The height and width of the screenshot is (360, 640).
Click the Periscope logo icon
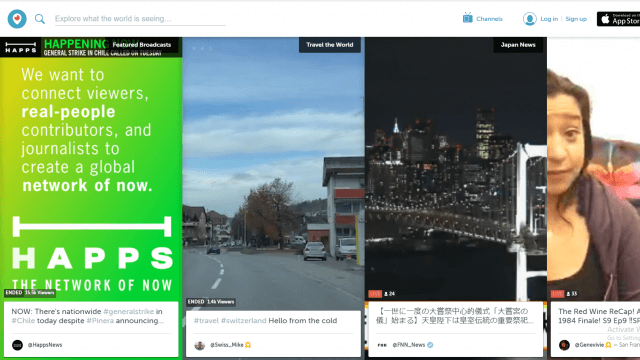(x=17, y=19)
